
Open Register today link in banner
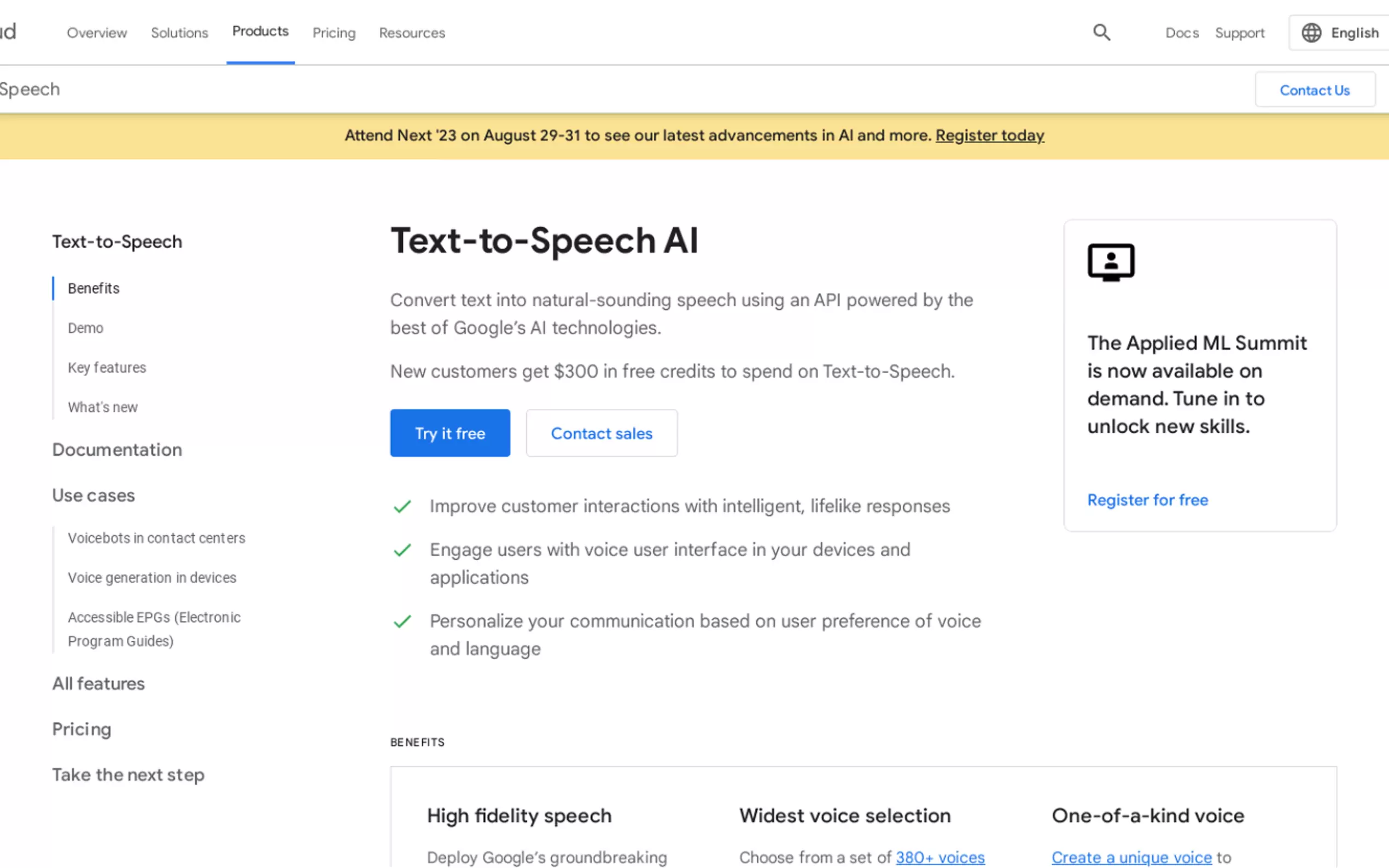(989, 136)
